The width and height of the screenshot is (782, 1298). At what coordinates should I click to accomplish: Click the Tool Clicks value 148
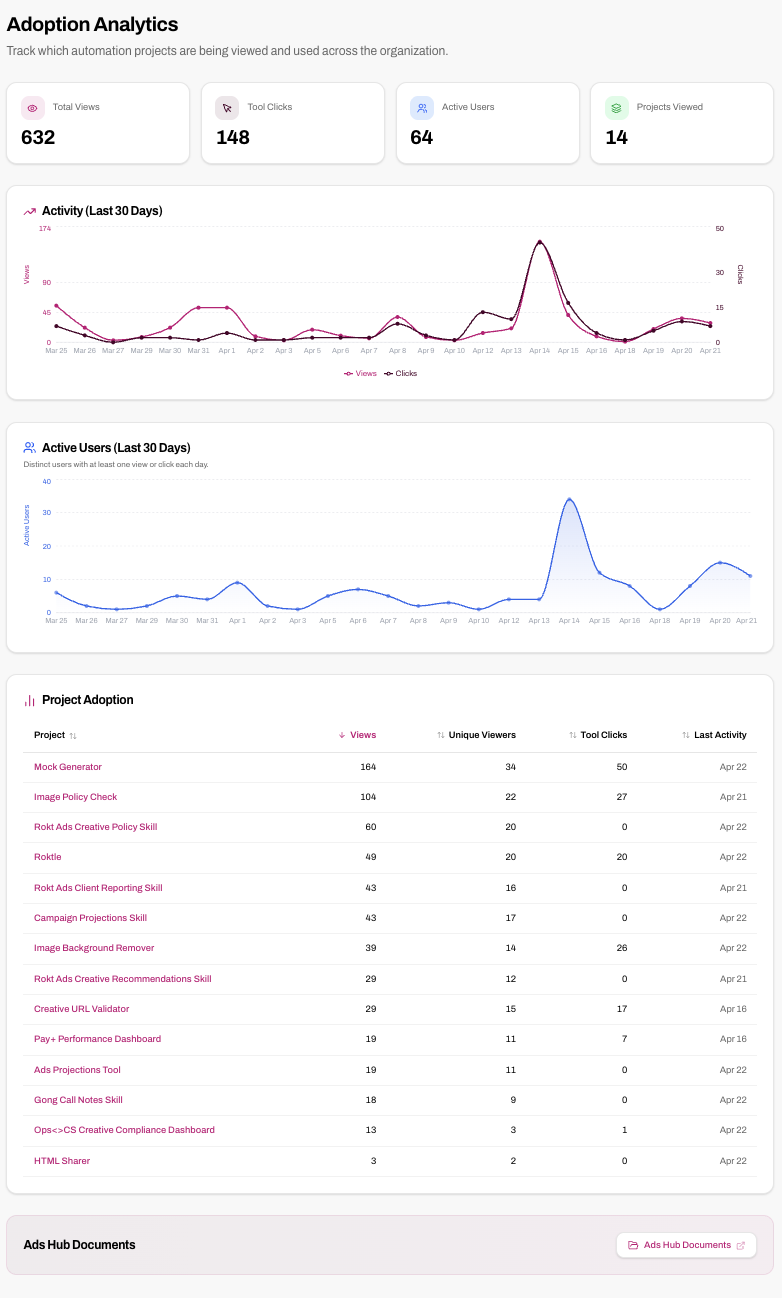233,138
